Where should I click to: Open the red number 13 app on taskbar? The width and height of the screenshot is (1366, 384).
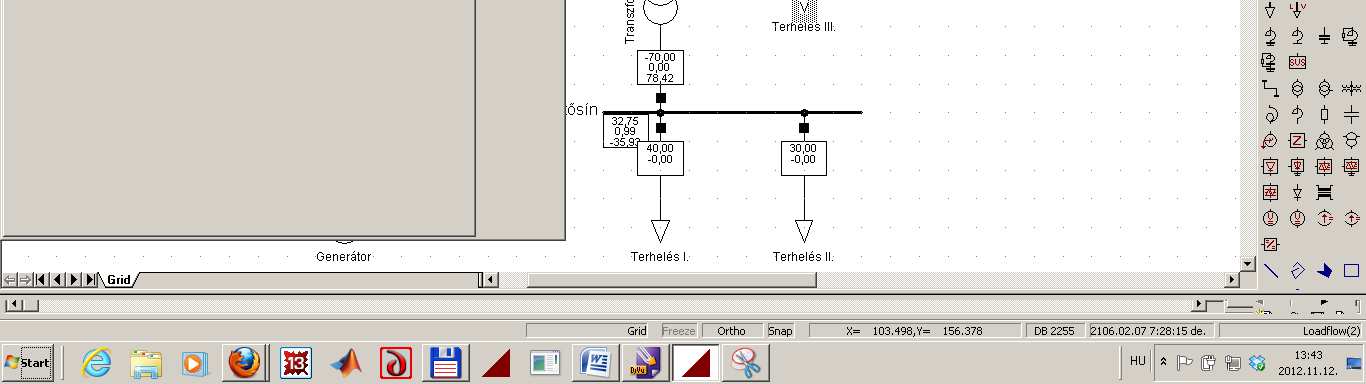tap(297, 363)
